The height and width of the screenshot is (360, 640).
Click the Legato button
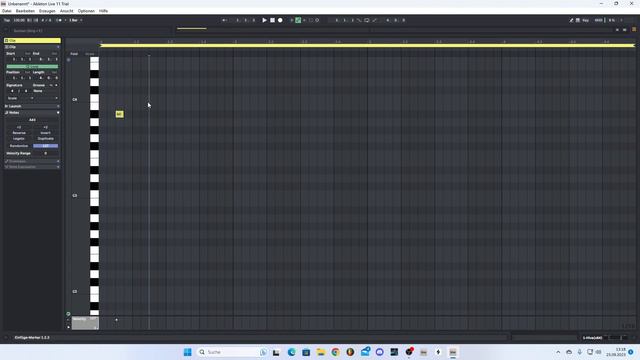(19, 139)
